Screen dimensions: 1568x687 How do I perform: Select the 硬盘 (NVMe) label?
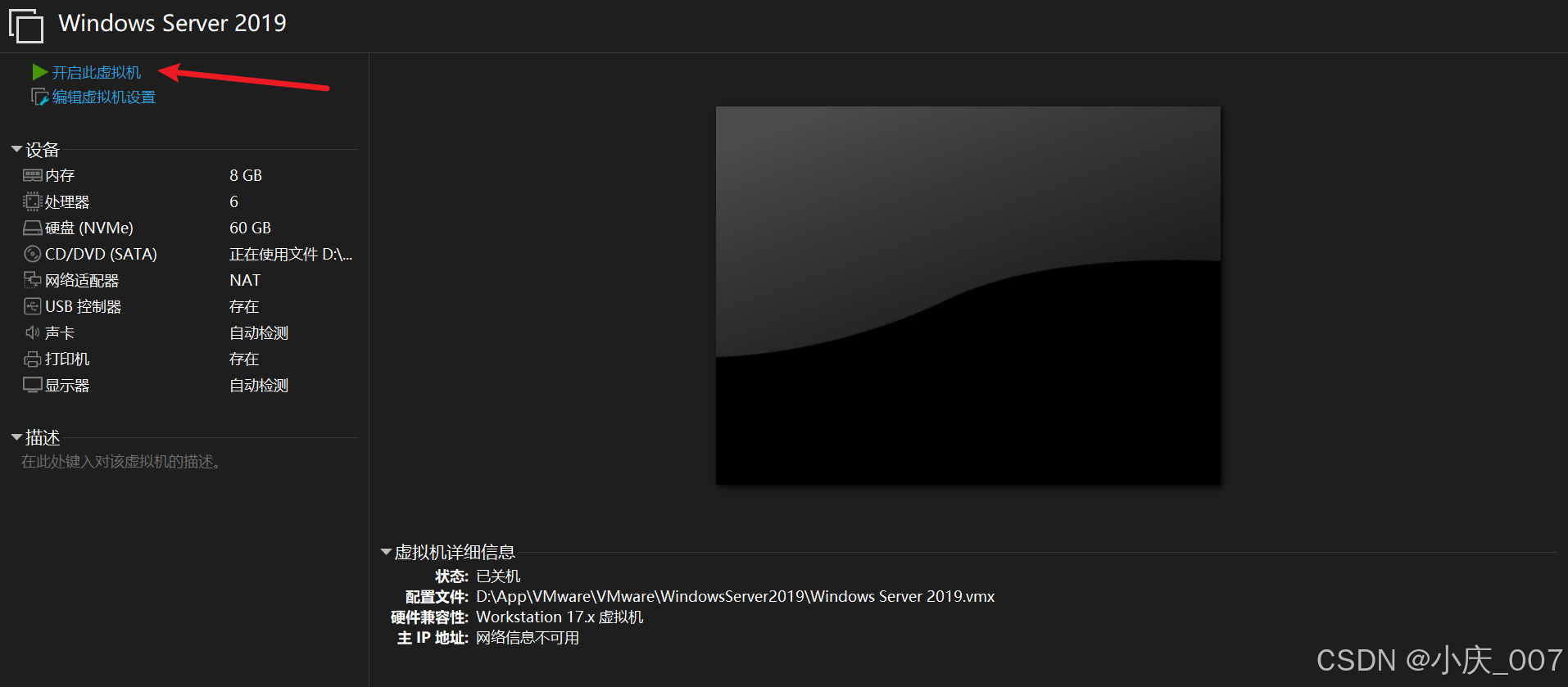point(89,228)
